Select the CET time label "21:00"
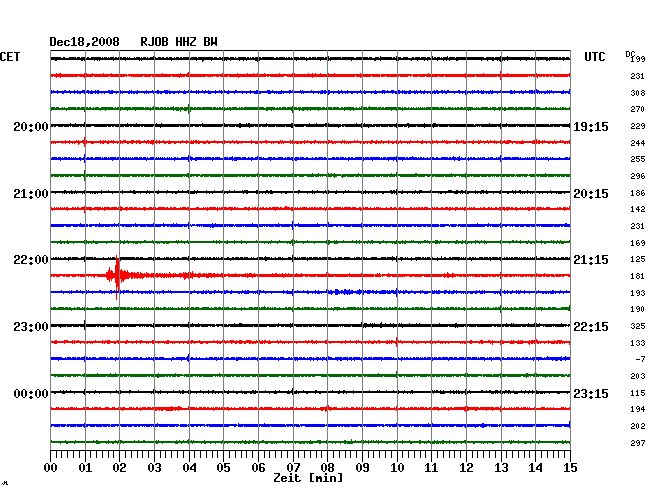Viewport: 650px width, 494px height. (31, 194)
